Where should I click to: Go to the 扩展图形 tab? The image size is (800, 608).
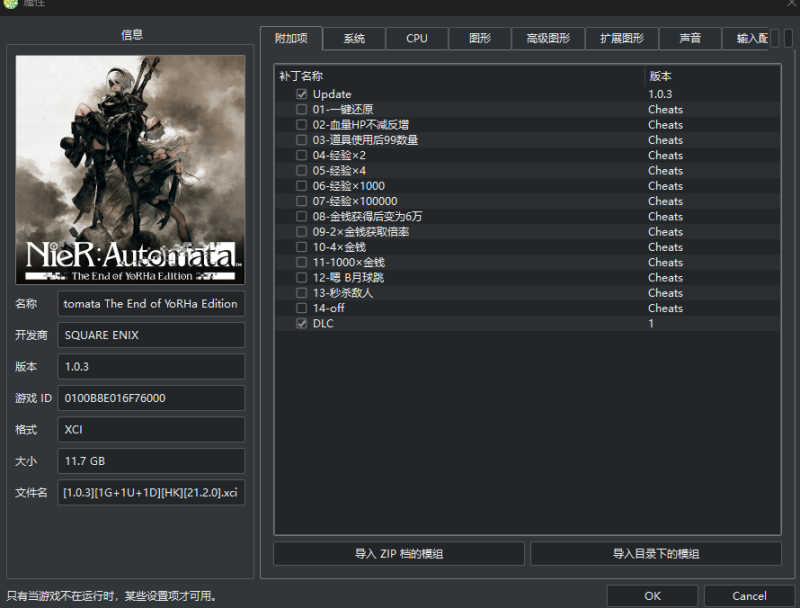click(x=621, y=38)
